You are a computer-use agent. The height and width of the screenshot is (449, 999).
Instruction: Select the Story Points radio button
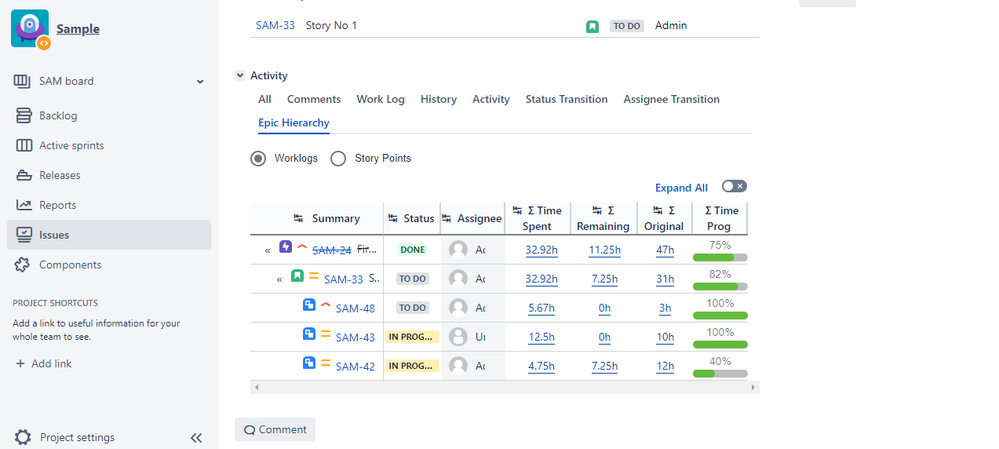pyautogui.click(x=338, y=159)
